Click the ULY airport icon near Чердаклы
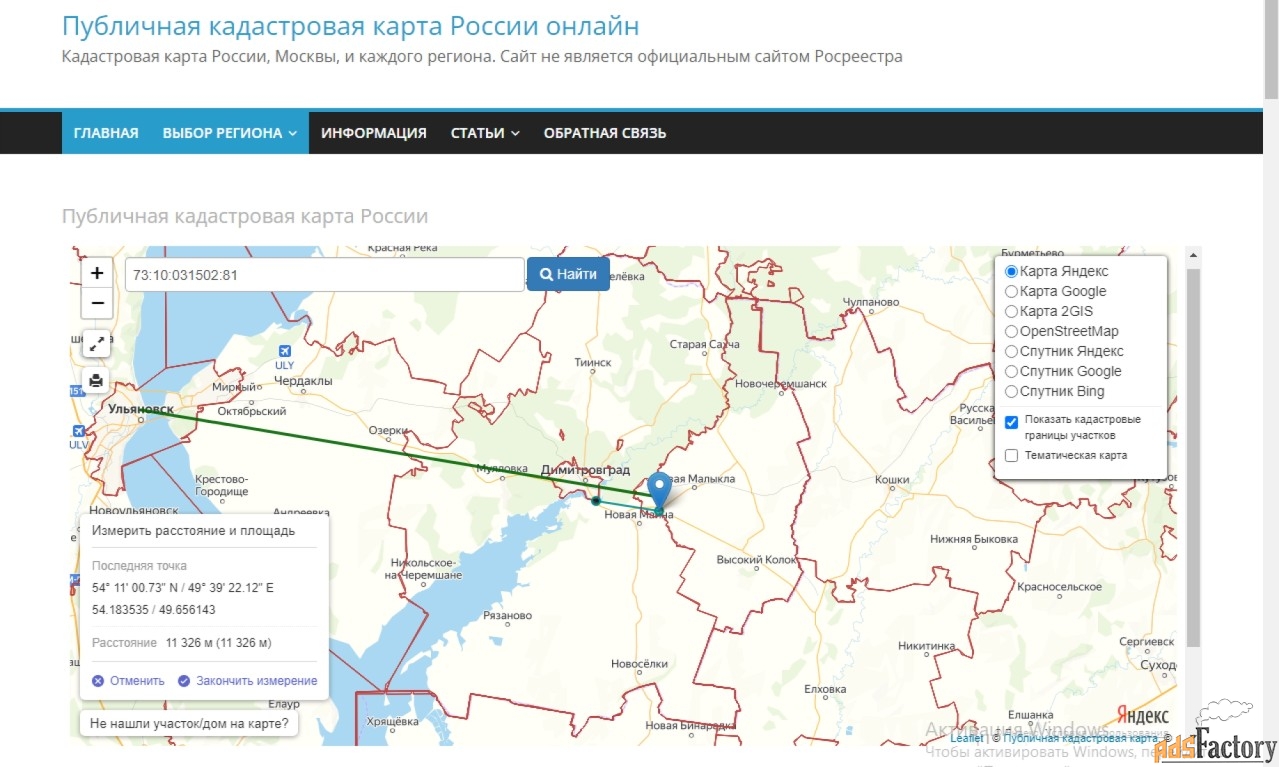The image size is (1279, 767). [286, 351]
